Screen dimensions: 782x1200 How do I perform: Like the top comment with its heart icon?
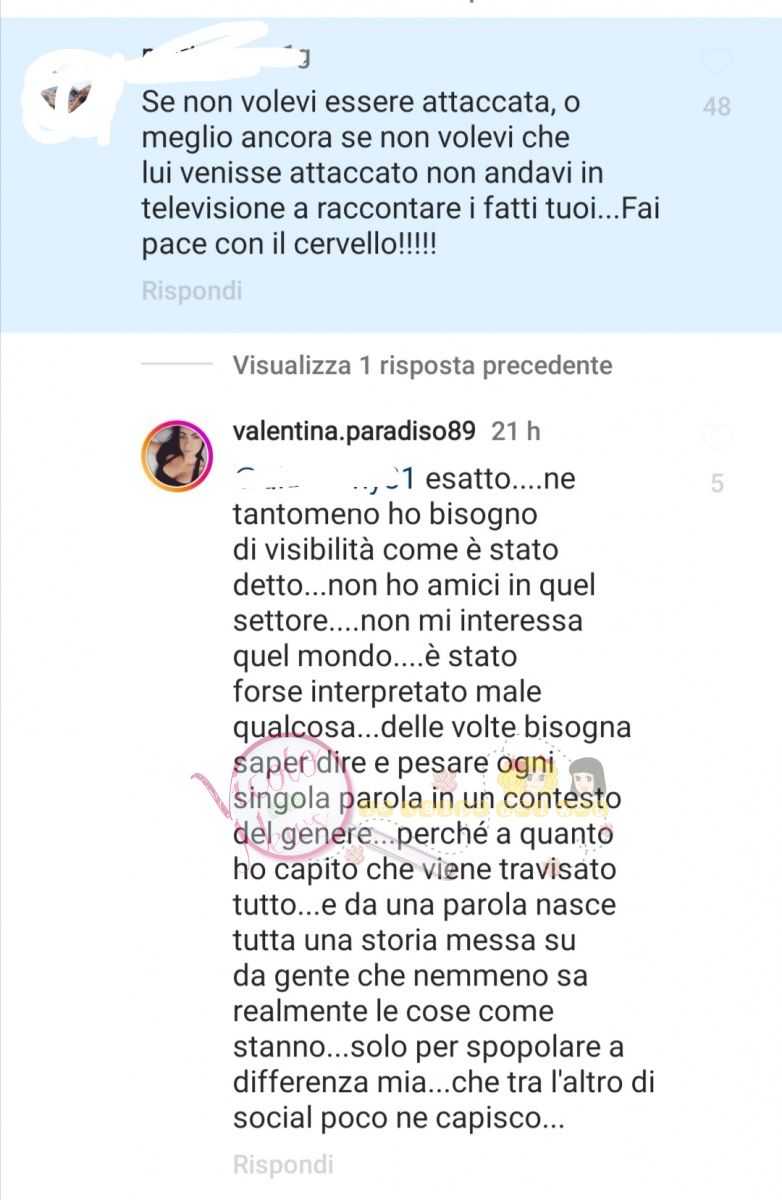(x=716, y=62)
